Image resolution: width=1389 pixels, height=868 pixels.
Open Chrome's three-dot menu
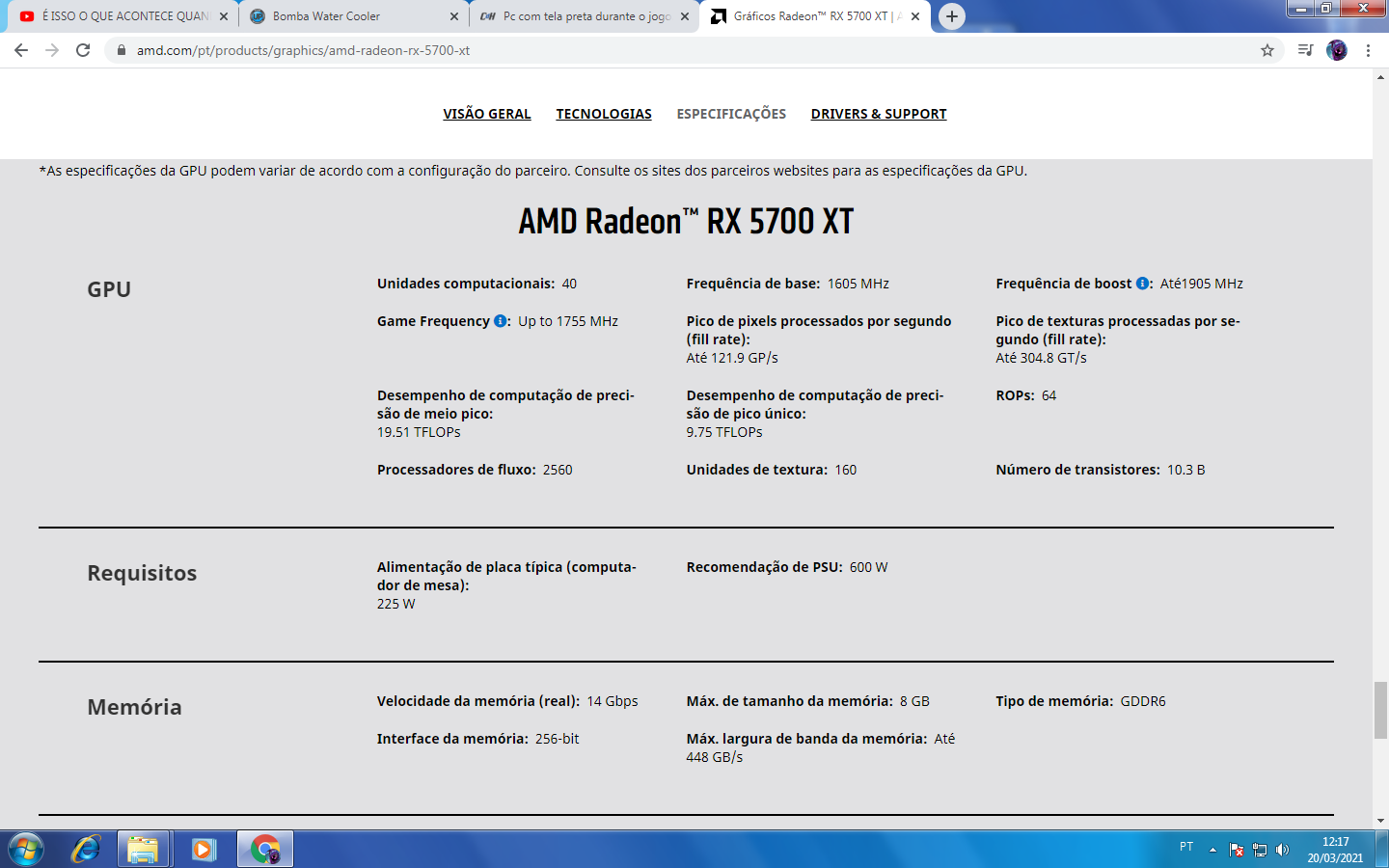[x=1368, y=50]
